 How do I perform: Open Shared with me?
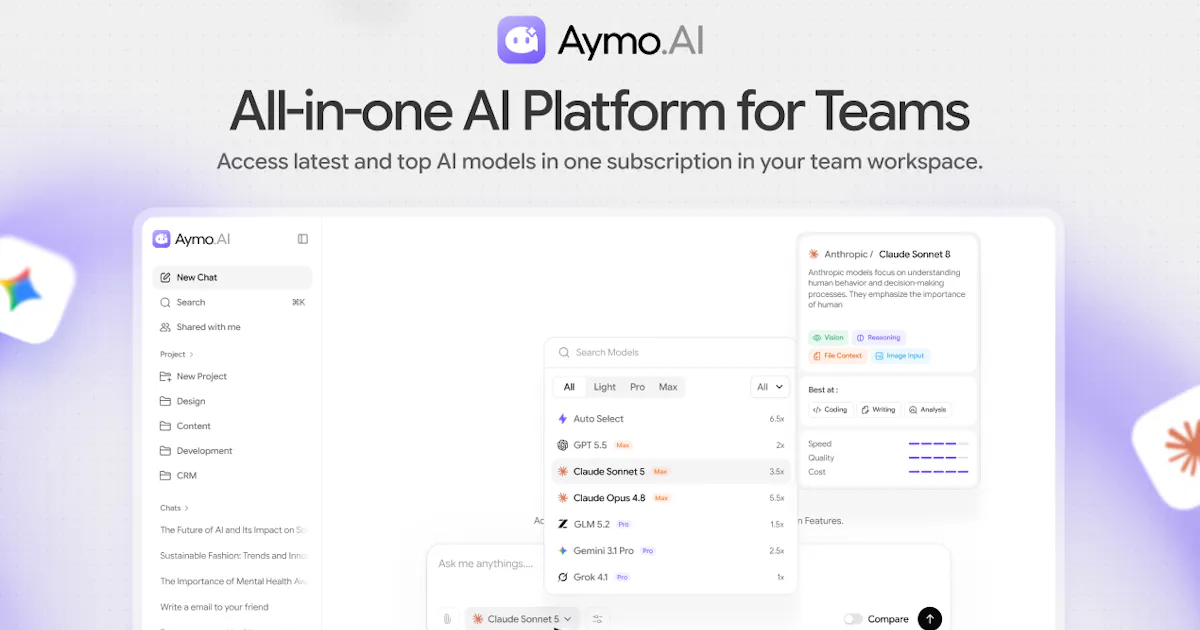tap(232, 327)
